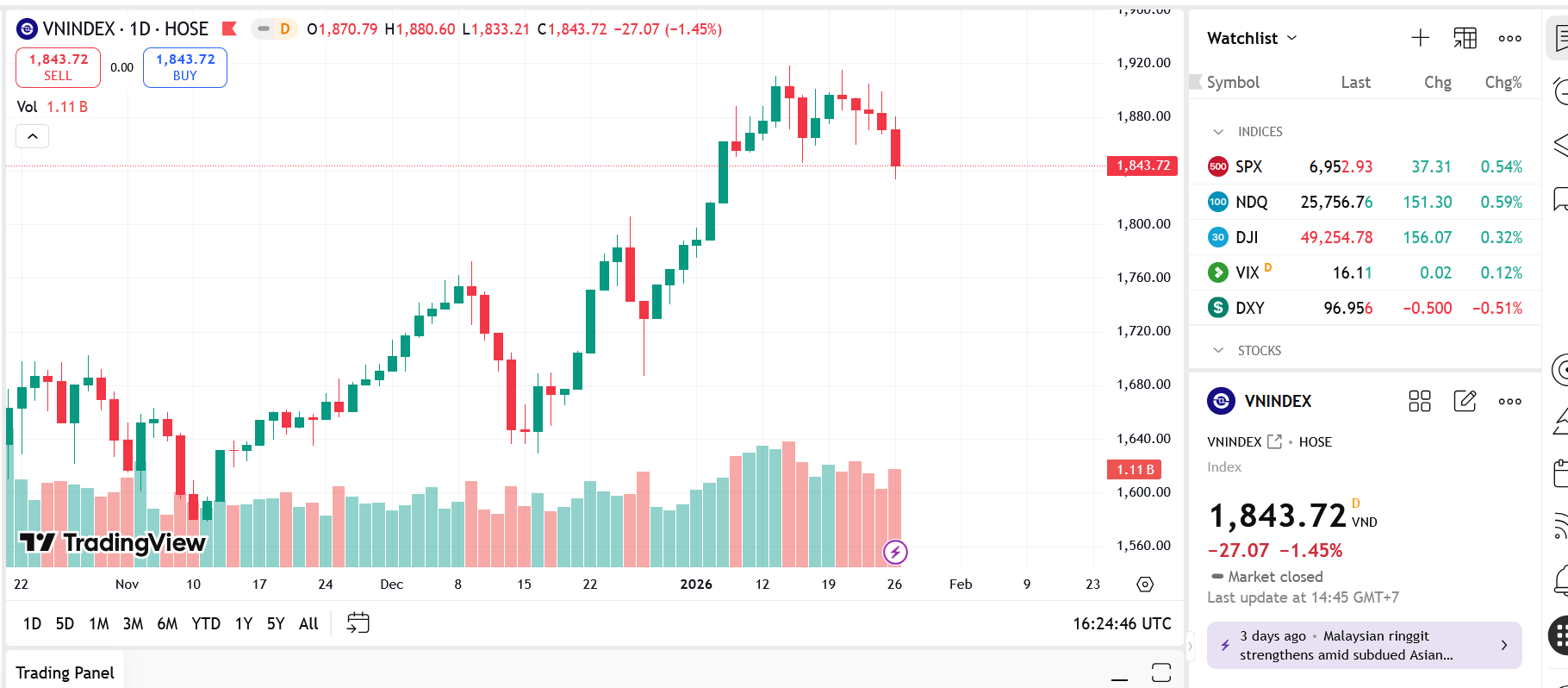This screenshot has height=688, width=1568.
Task: Collapse the STOCKS section
Action: [1218, 351]
